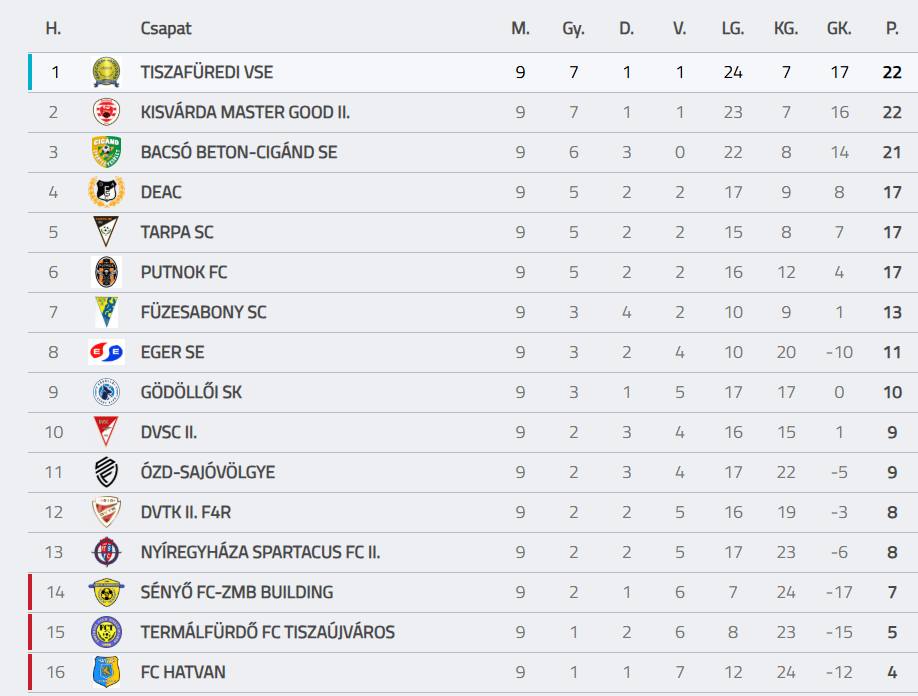Viewport: 918px width, 696px height.
Task: Click the FC Hatvan team crest
Action: pos(106,672)
